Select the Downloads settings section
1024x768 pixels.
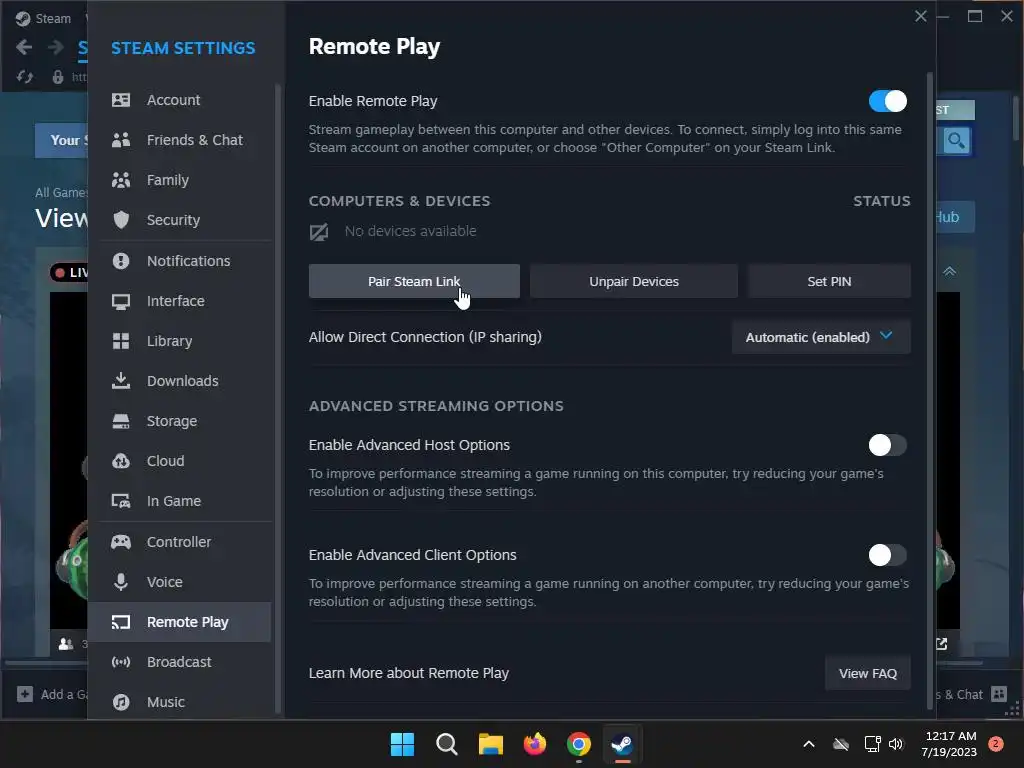180,381
